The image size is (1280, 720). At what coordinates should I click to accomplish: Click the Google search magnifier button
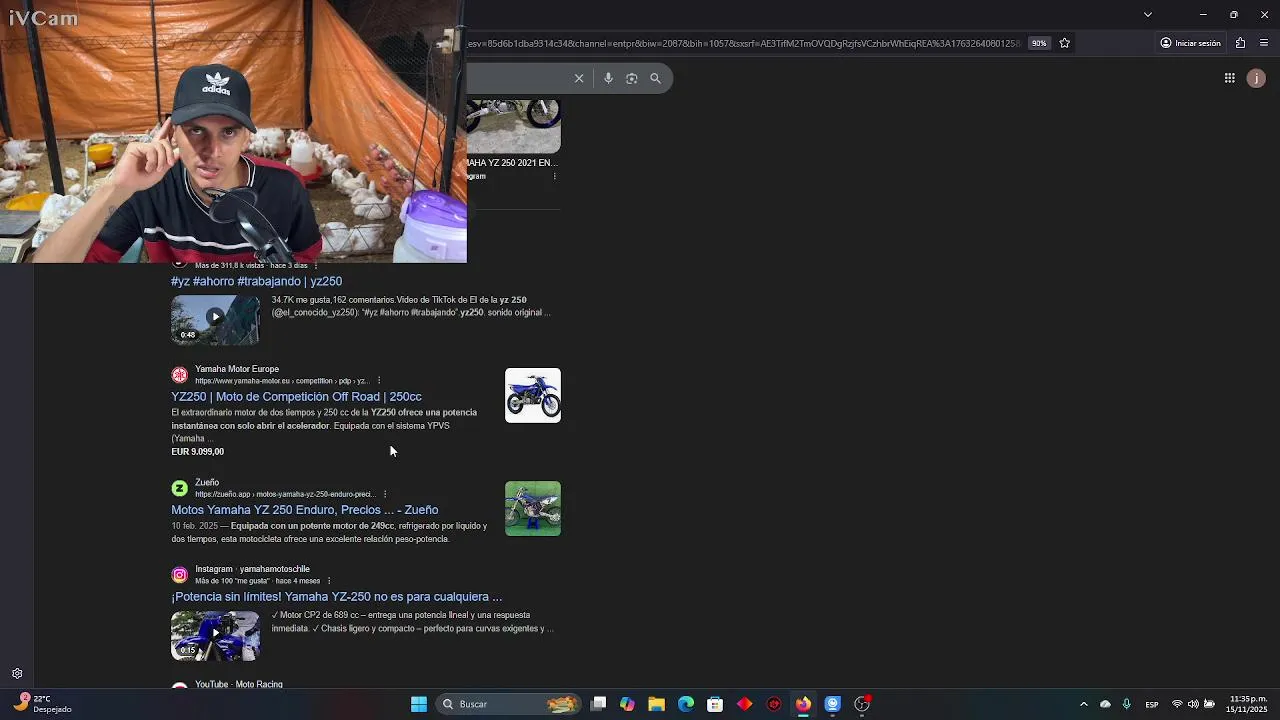pyautogui.click(x=656, y=78)
